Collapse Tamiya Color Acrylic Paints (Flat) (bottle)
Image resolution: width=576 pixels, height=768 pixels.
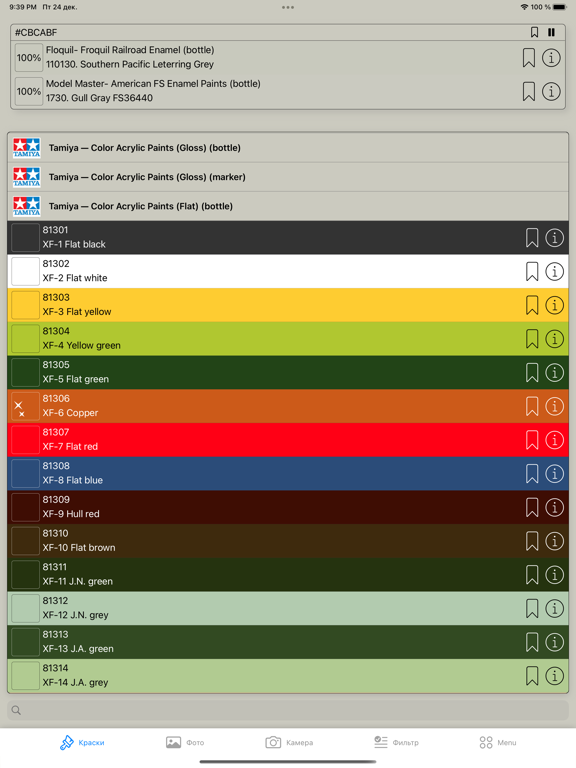pos(288,206)
